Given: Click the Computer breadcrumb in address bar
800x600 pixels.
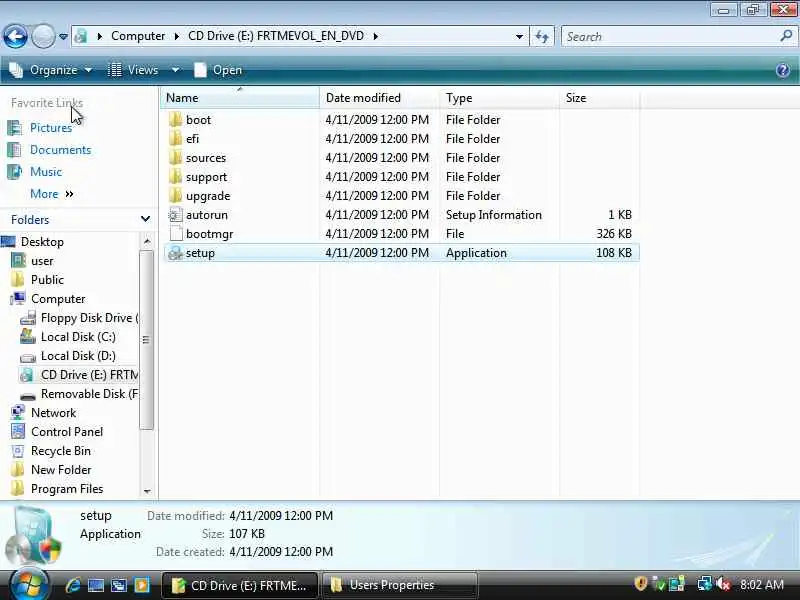Looking at the screenshot, I should pos(138,36).
